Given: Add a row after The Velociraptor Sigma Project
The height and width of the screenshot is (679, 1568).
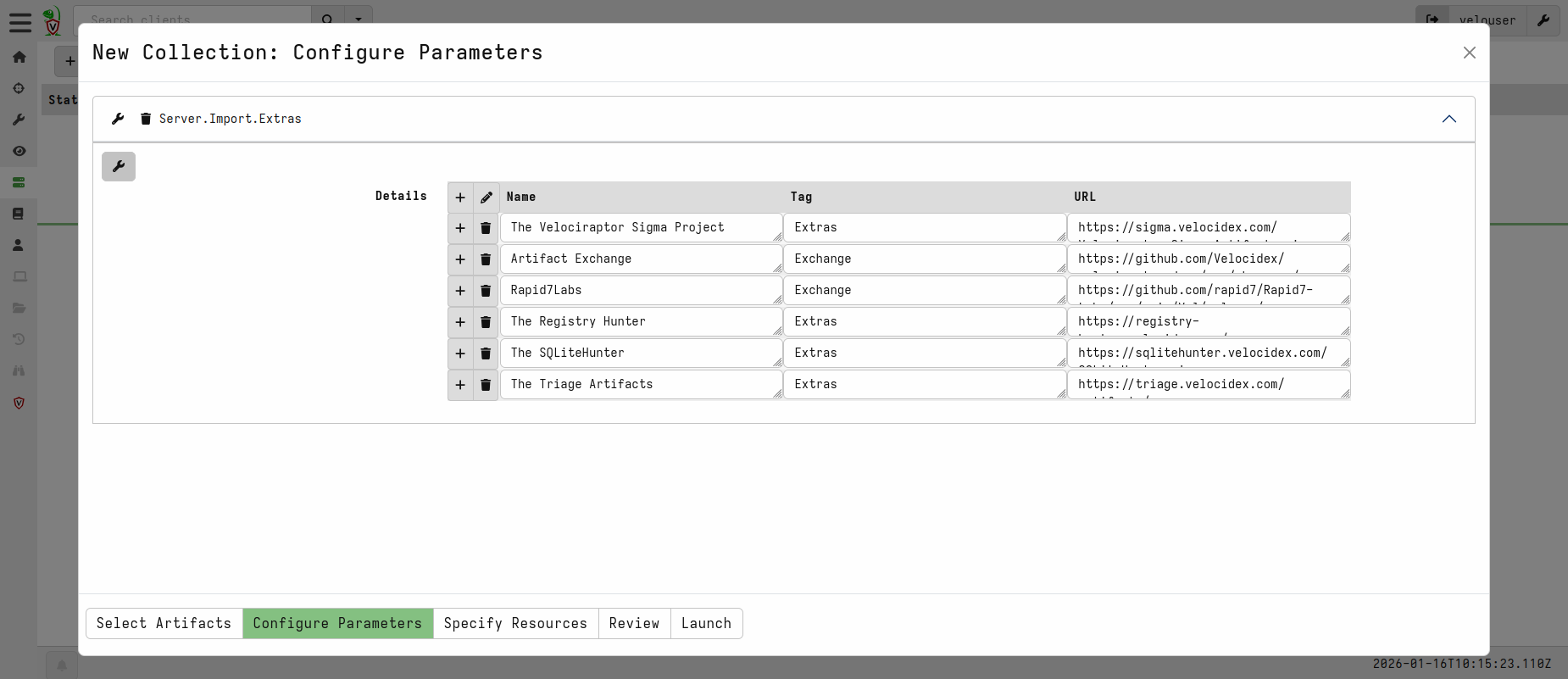Looking at the screenshot, I should 460,228.
